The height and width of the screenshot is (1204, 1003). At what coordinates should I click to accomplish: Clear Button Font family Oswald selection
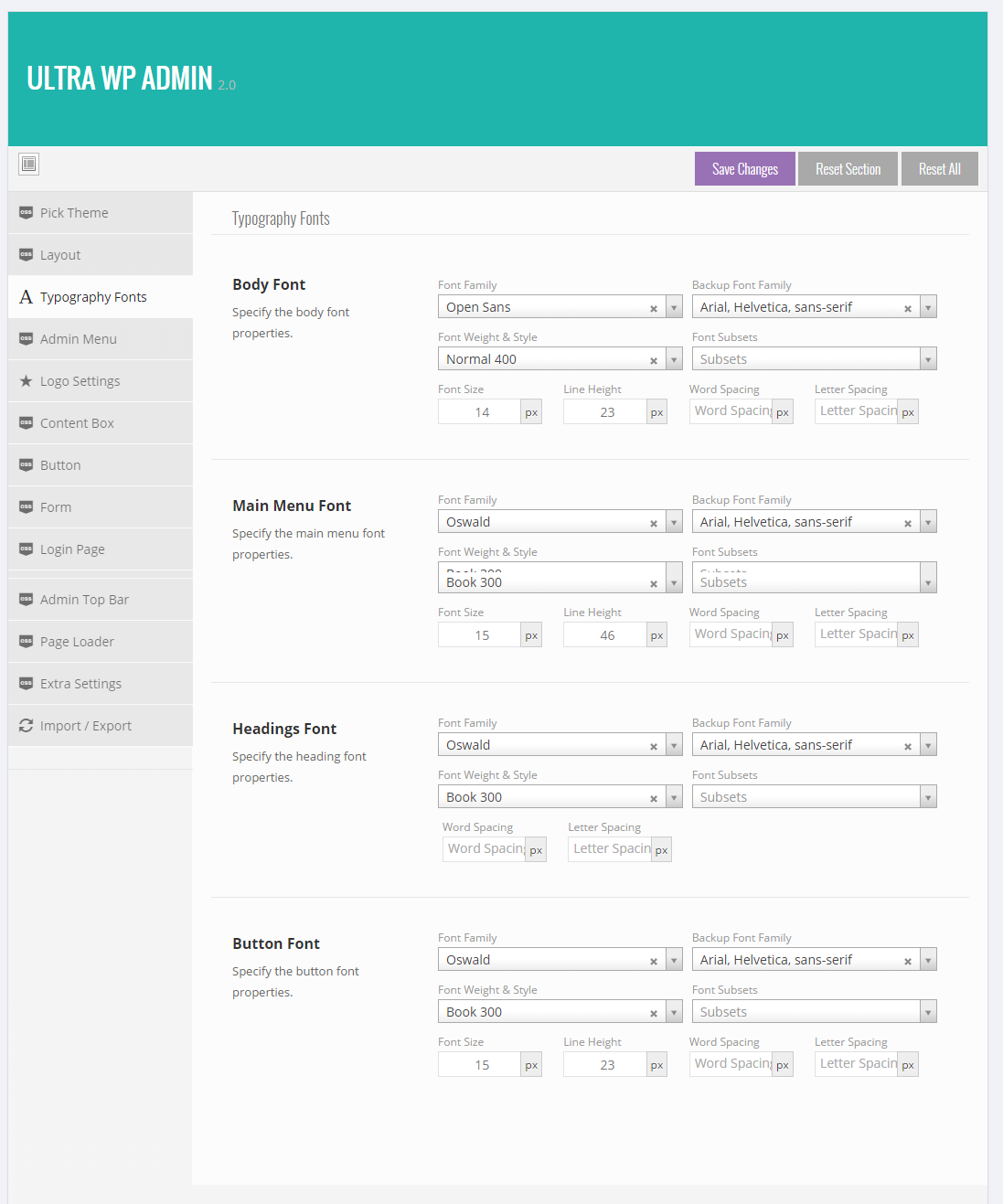pyautogui.click(x=654, y=961)
